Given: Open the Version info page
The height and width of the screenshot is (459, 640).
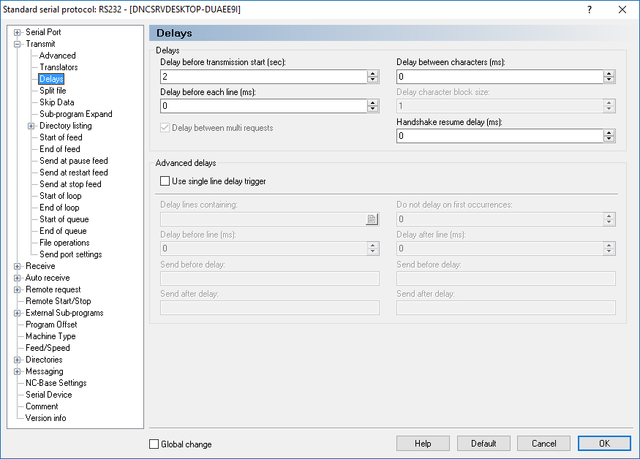Looking at the screenshot, I should coord(45,418).
